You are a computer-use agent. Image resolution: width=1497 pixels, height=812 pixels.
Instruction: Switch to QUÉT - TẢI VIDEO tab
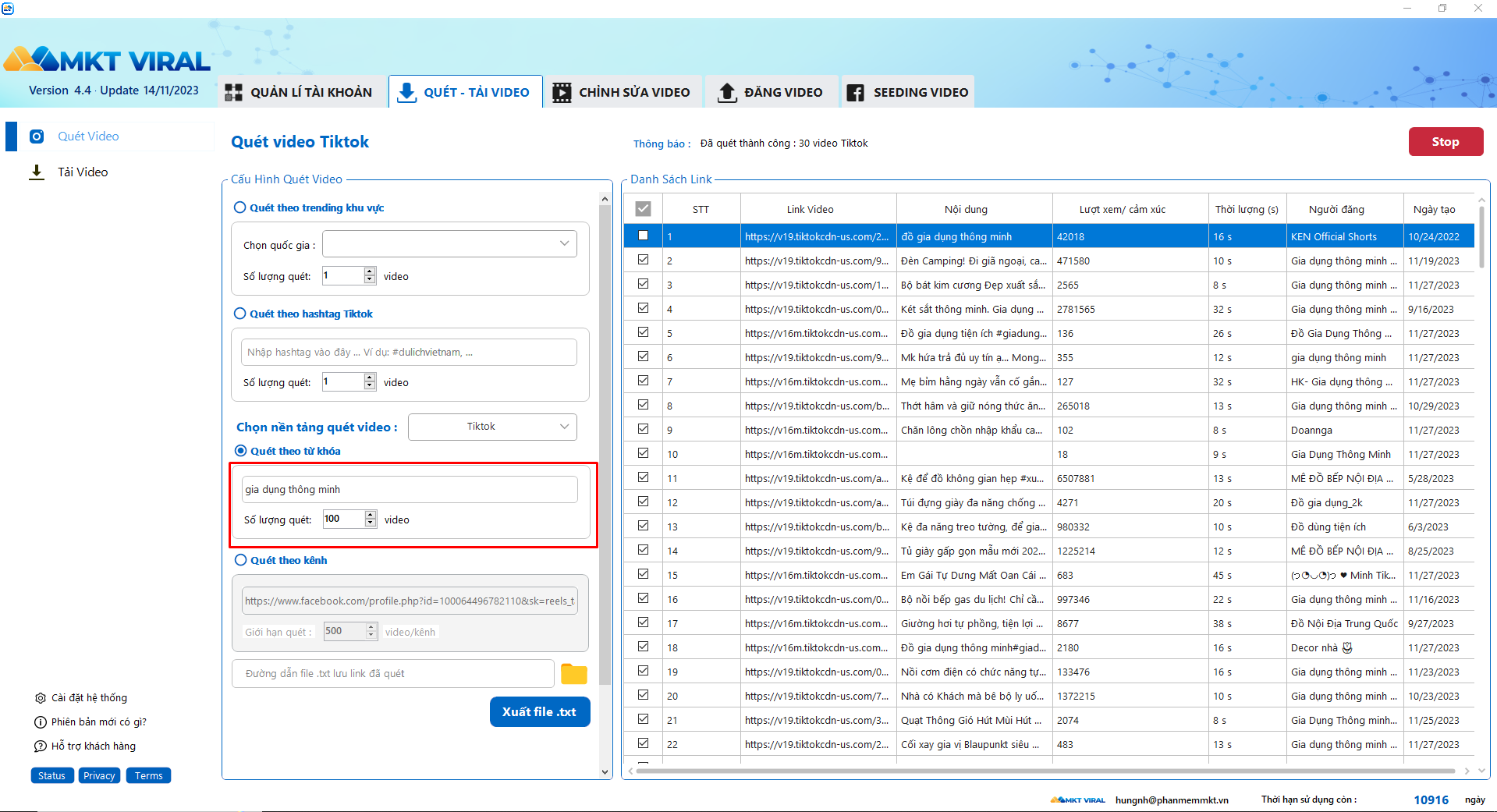pos(466,92)
